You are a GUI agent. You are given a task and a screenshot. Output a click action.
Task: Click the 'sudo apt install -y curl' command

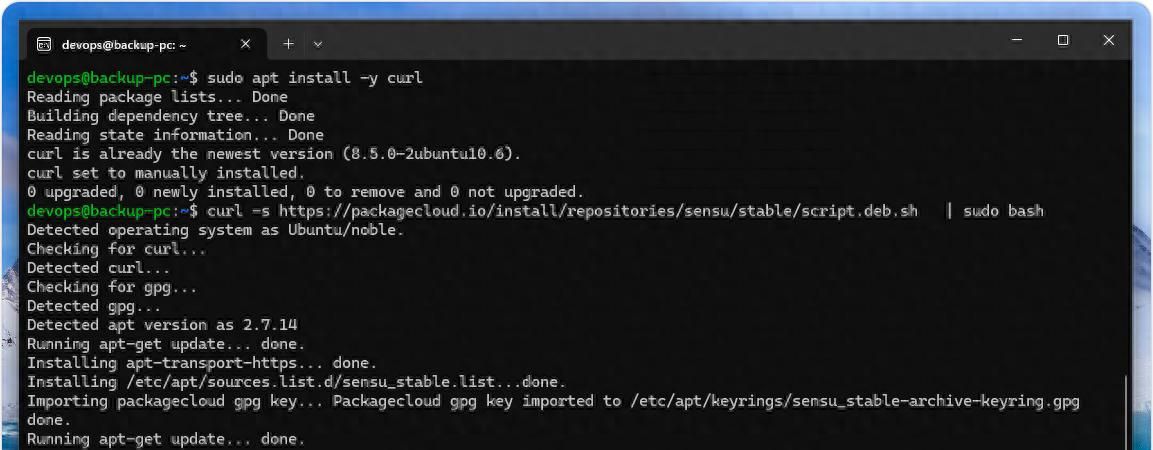(315, 78)
